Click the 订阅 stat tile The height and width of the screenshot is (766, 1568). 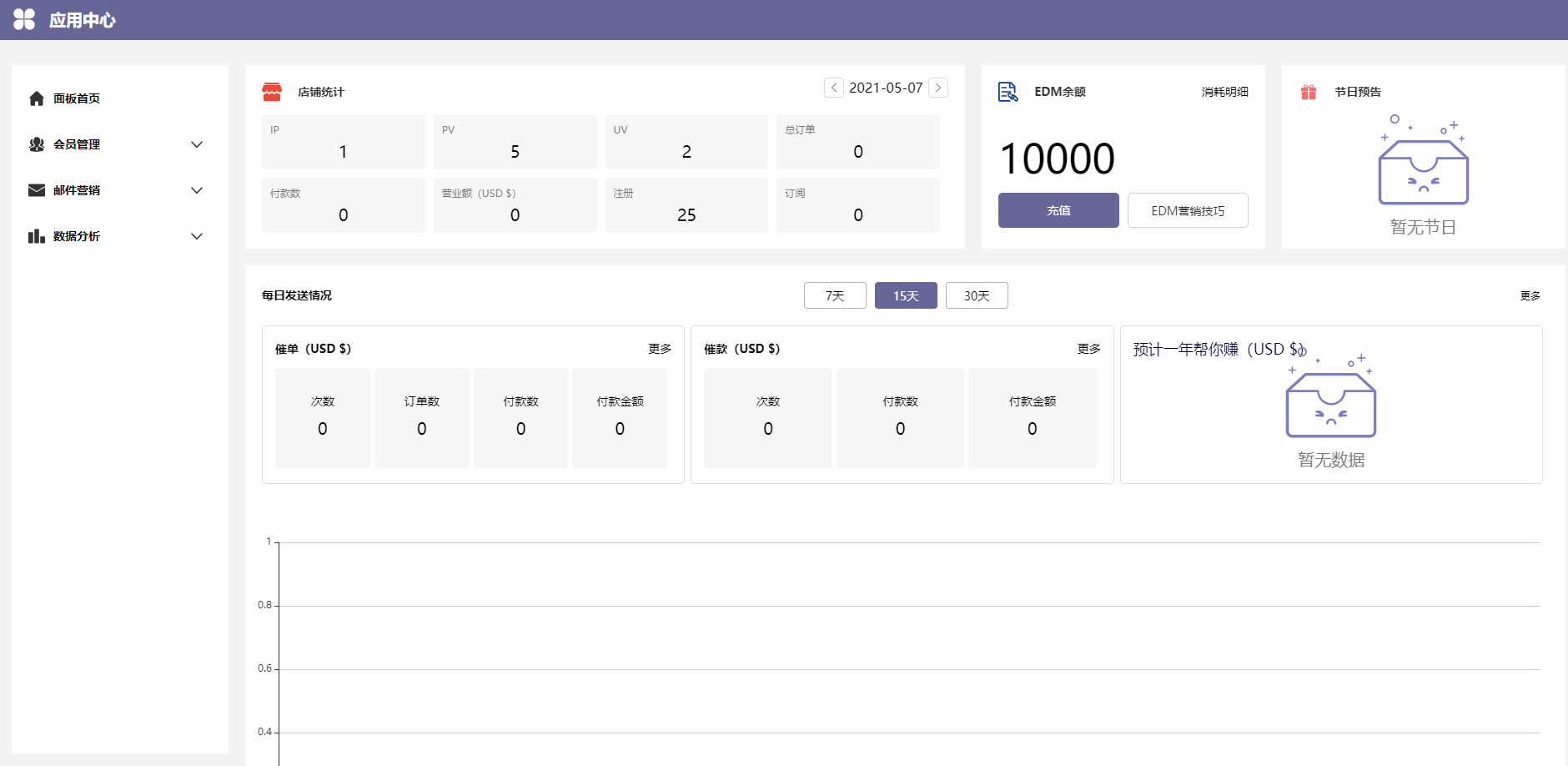(x=858, y=205)
